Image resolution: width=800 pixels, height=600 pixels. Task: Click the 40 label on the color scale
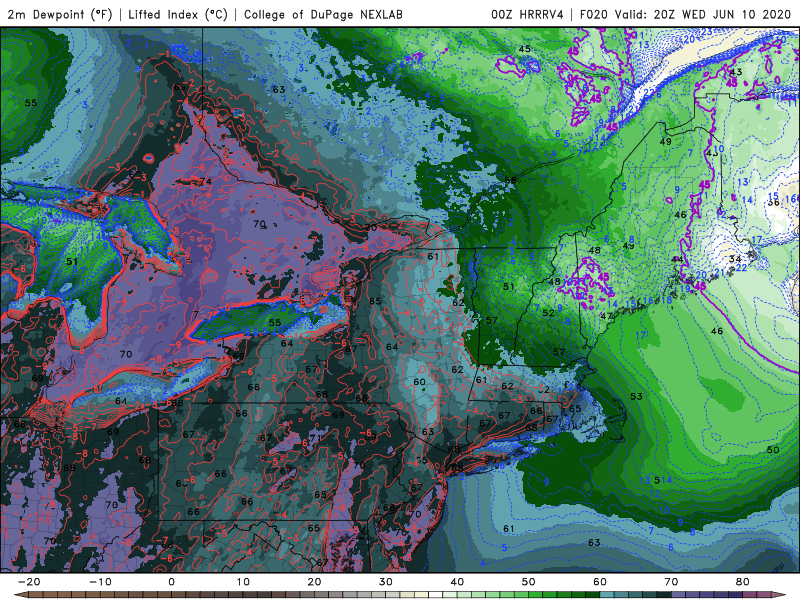click(x=457, y=582)
